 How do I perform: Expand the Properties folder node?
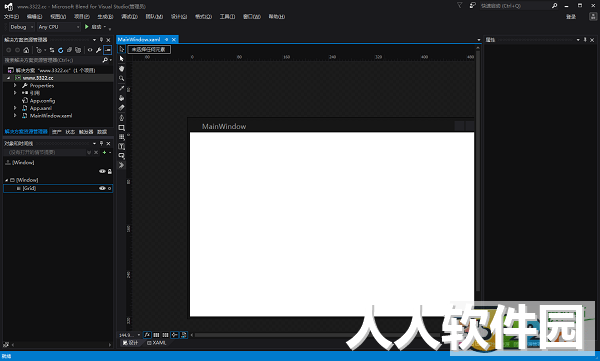point(15,86)
